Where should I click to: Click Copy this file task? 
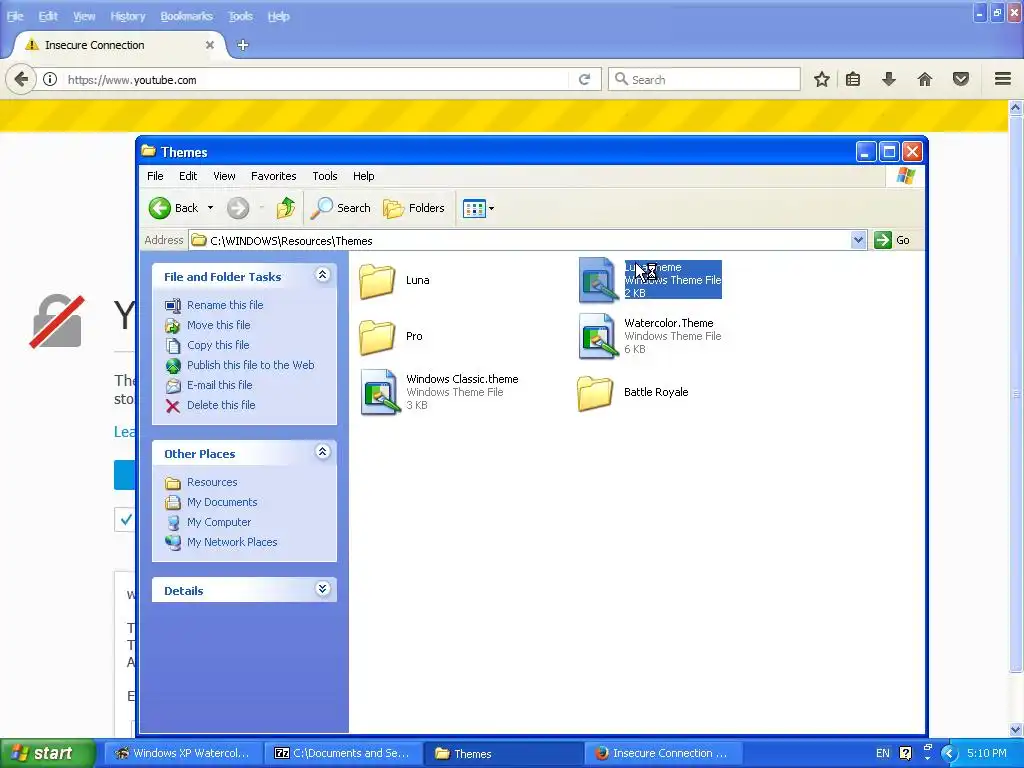(218, 345)
